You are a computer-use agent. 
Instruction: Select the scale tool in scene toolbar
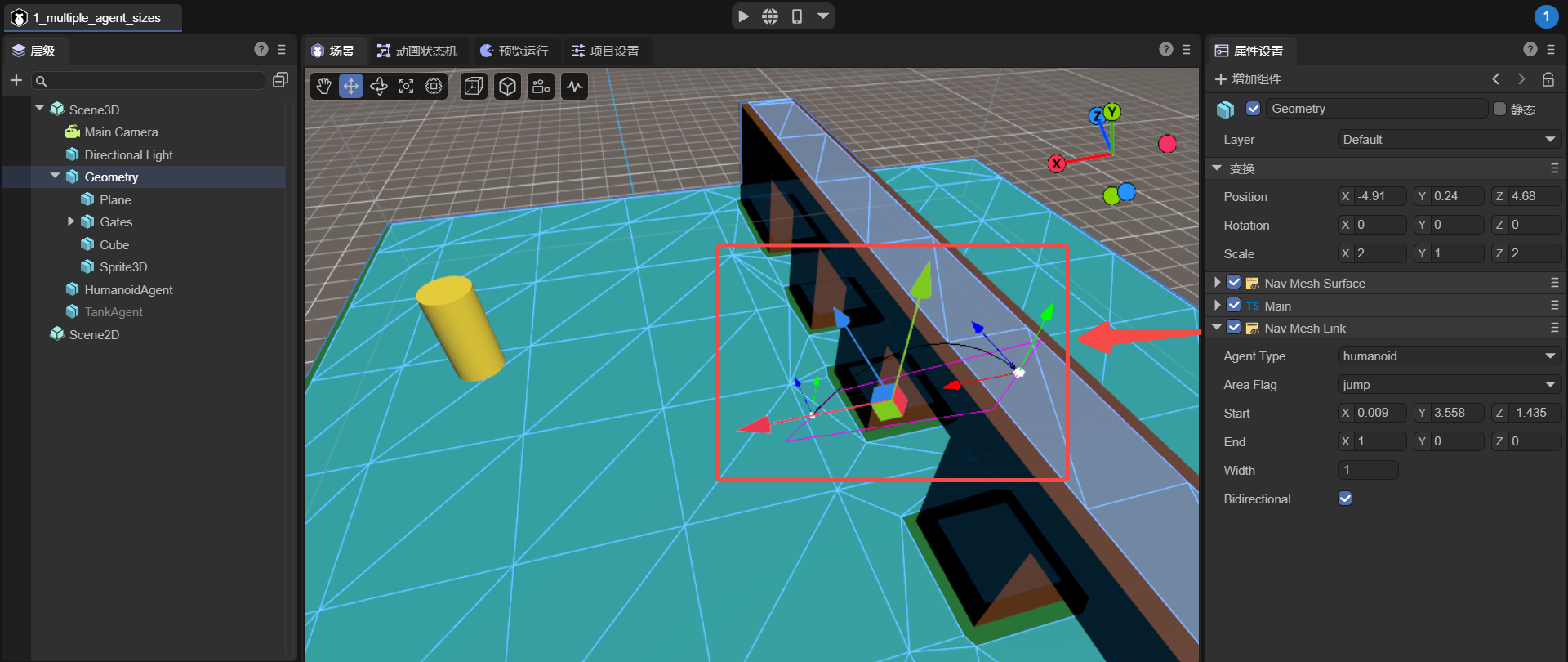pyautogui.click(x=406, y=87)
